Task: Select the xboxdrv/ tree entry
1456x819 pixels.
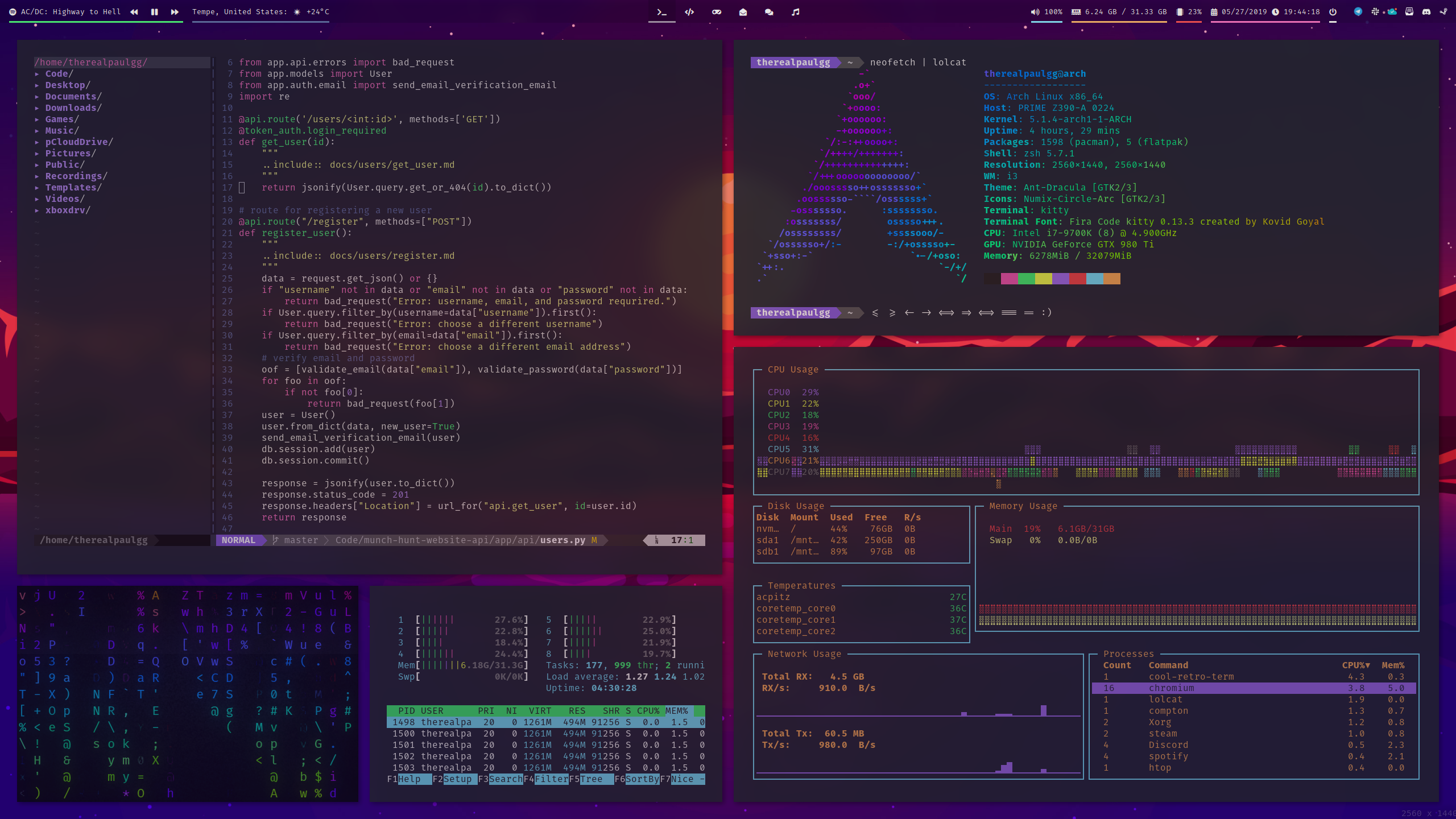Action: tap(68, 210)
